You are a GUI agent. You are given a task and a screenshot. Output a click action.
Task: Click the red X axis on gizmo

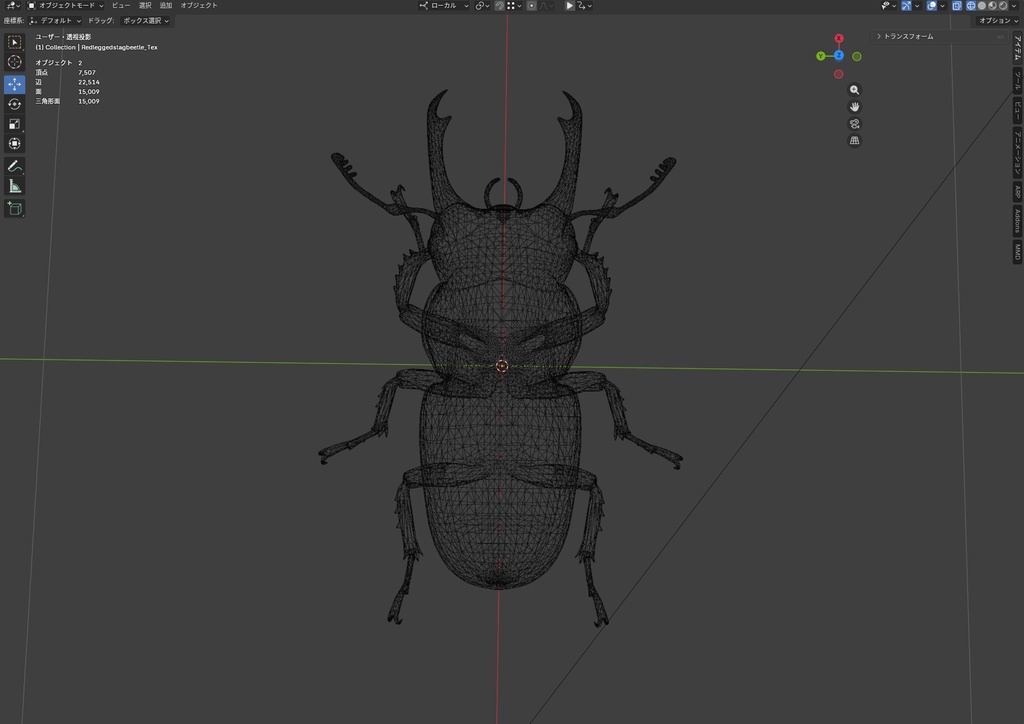pyautogui.click(x=839, y=39)
